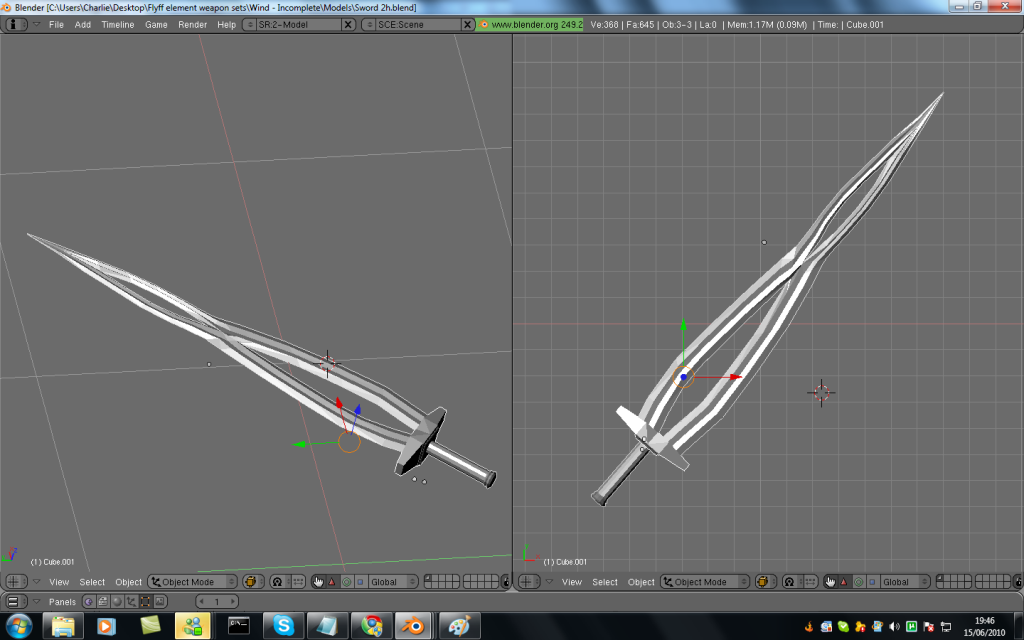Open the Render menu in the top bar
The image size is (1024, 640).
[192, 24]
